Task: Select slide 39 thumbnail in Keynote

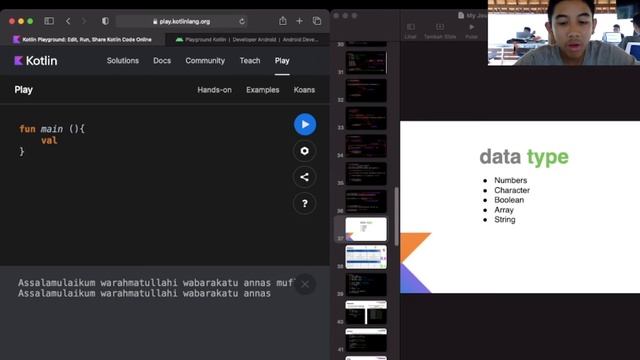Action: [x=366, y=284]
